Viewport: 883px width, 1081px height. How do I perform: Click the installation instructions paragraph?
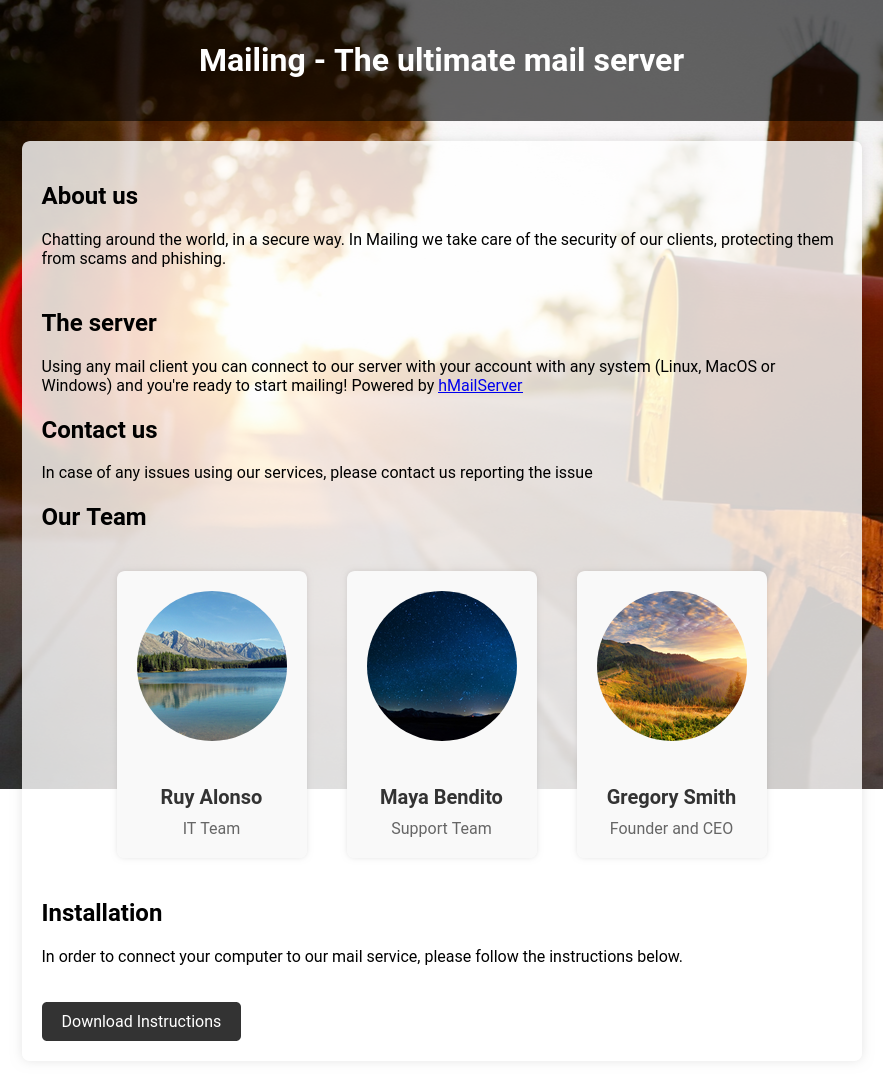(362, 956)
